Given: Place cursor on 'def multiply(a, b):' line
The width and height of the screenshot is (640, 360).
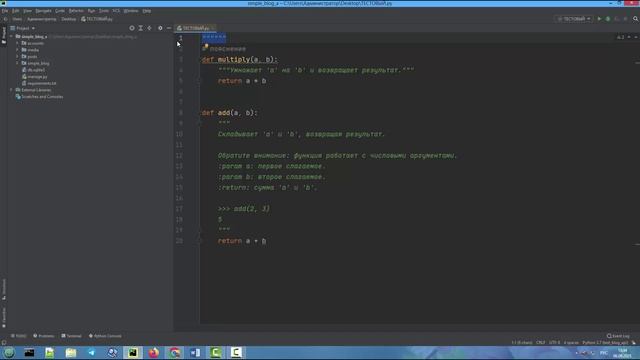Looking at the screenshot, I should pyautogui.click(x=240, y=60).
